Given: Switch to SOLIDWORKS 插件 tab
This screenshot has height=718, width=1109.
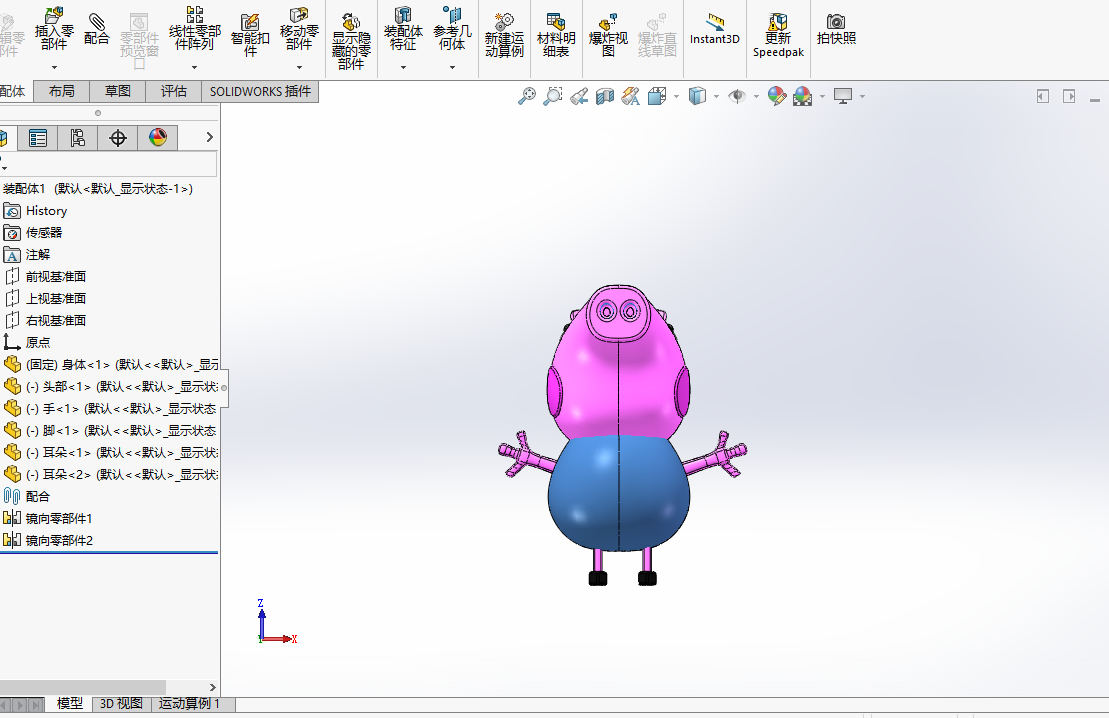Looking at the screenshot, I should (260, 91).
